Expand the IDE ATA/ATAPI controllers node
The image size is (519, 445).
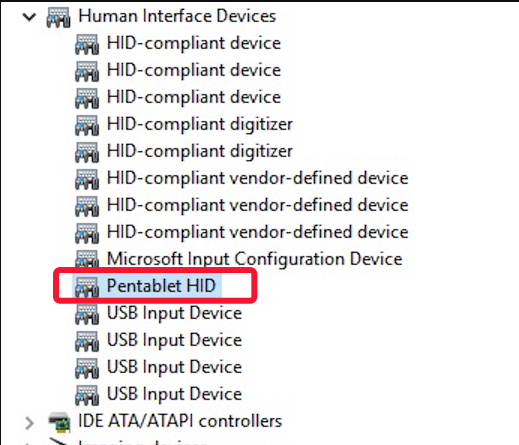pos(29,423)
